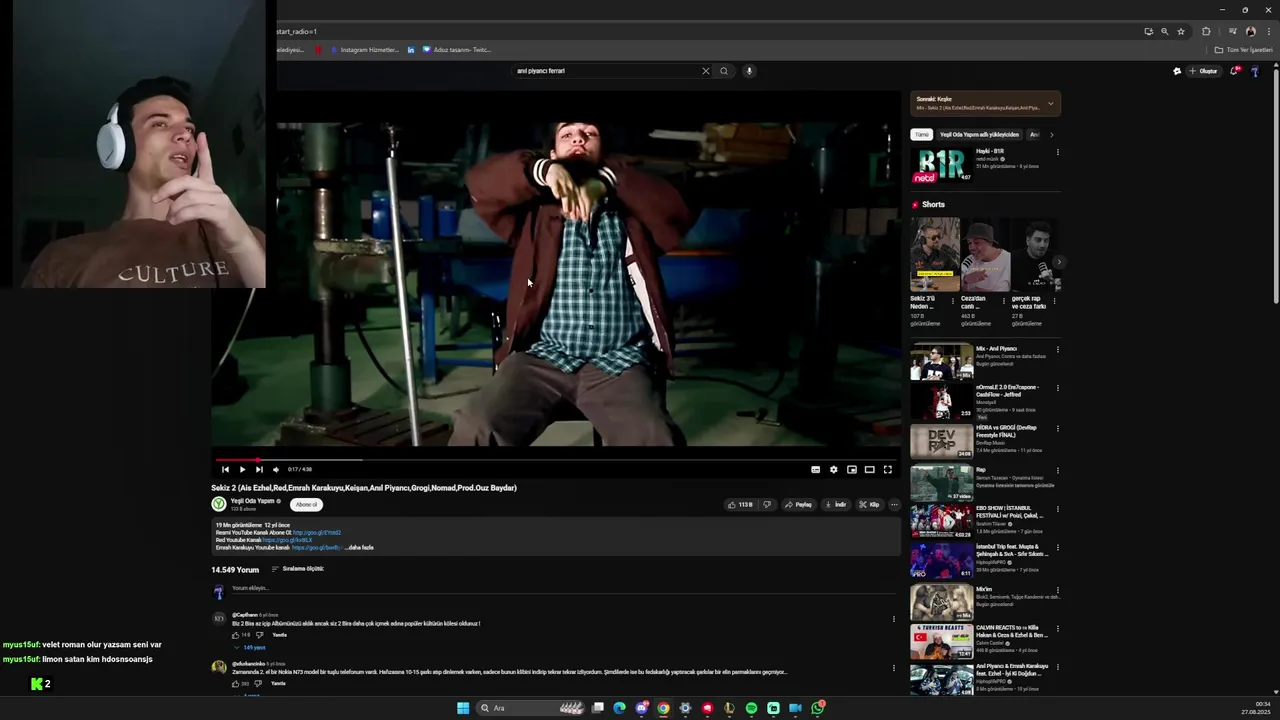Open the Tüm Yer İşaretleri bookmarks folder
Image resolution: width=1280 pixels, height=720 pixels.
[x=1244, y=50]
